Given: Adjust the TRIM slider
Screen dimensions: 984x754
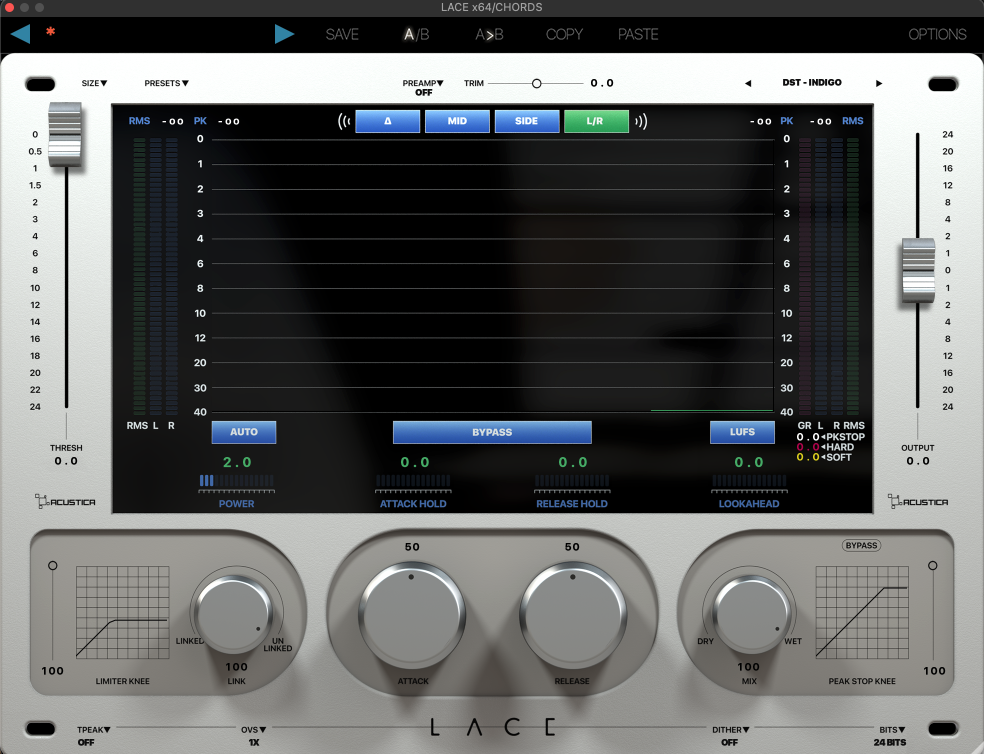Looking at the screenshot, I should point(536,83).
